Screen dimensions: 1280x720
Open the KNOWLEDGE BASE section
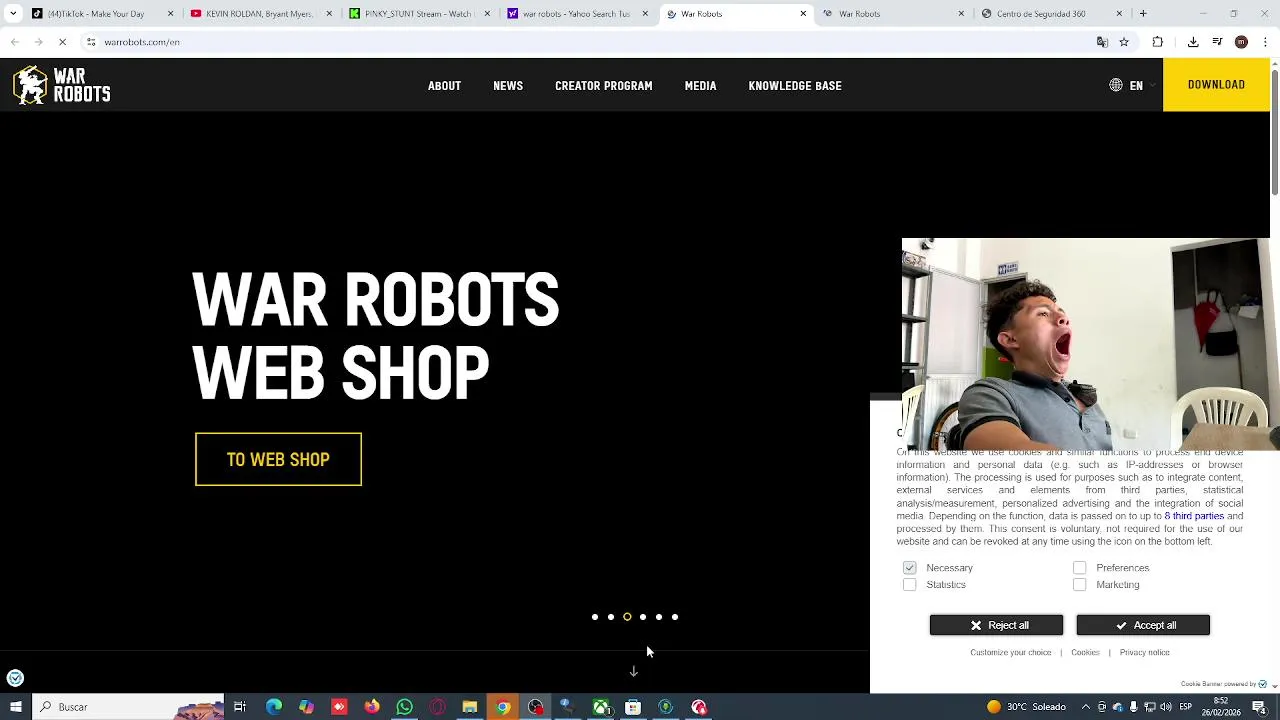pos(795,86)
